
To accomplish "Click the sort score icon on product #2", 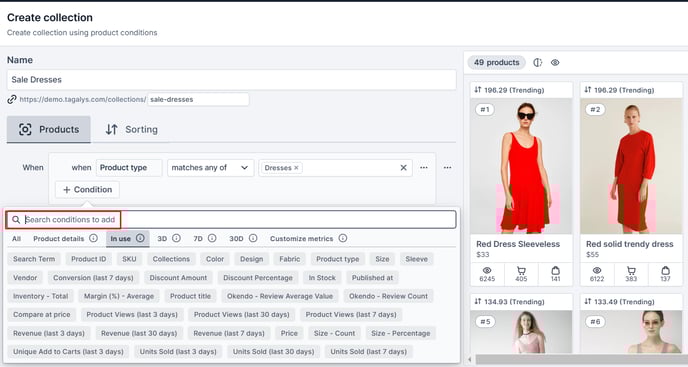I will [588, 90].
